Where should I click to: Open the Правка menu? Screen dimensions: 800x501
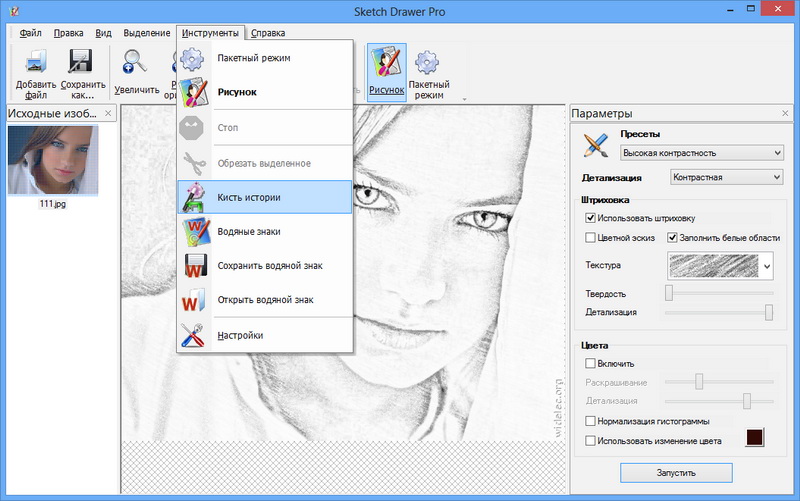click(68, 33)
